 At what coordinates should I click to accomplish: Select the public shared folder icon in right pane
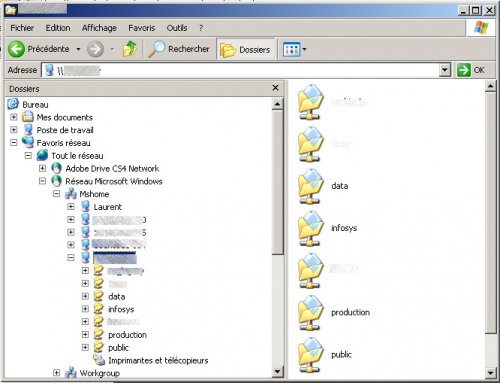click(310, 355)
